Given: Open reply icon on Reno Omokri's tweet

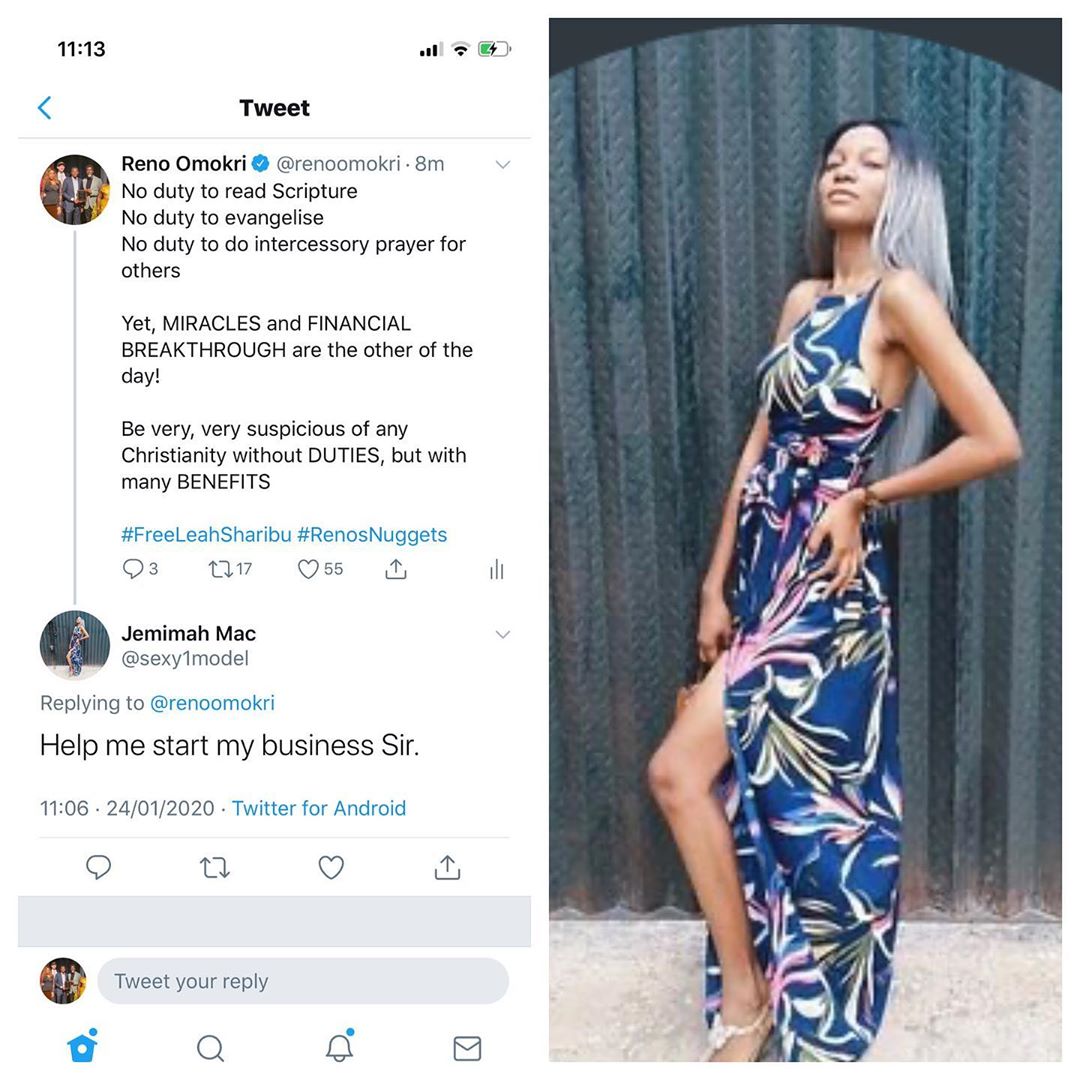Looking at the screenshot, I should click(x=132, y=569).
